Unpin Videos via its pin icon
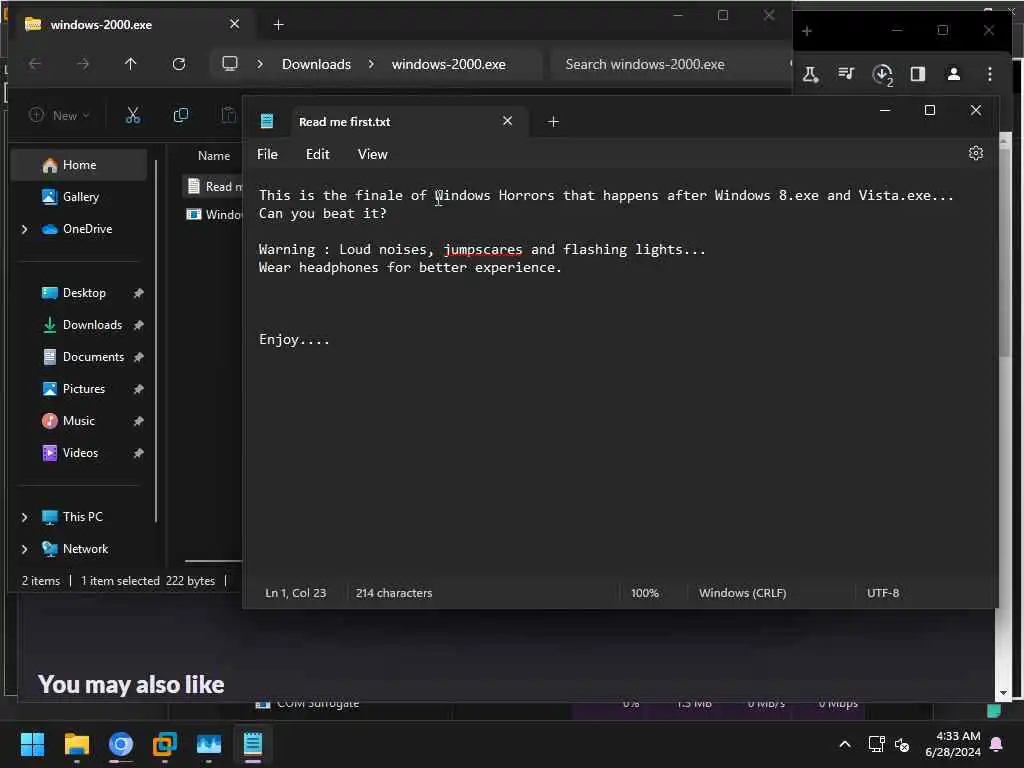Image resolution: width=1024 pixels, height=768 pixels. click(x=138, y=453)
